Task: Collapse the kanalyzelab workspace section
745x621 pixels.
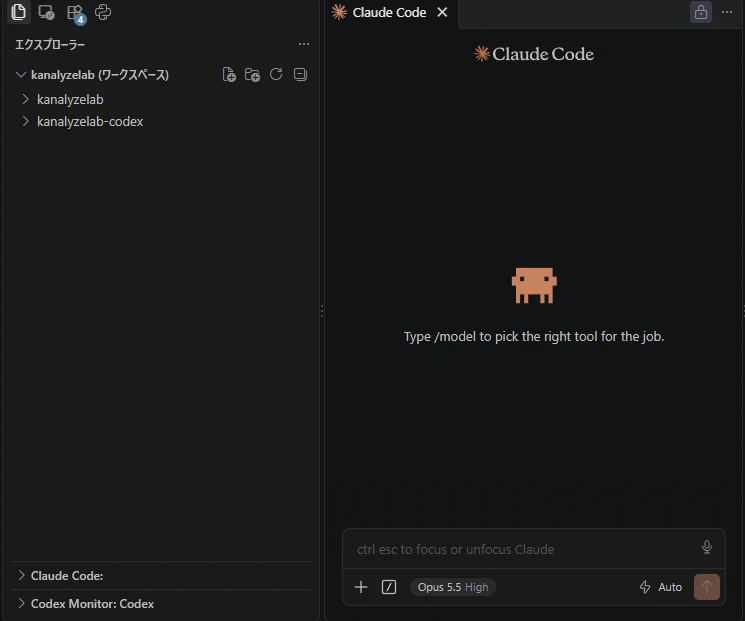Action: point(20,75)
